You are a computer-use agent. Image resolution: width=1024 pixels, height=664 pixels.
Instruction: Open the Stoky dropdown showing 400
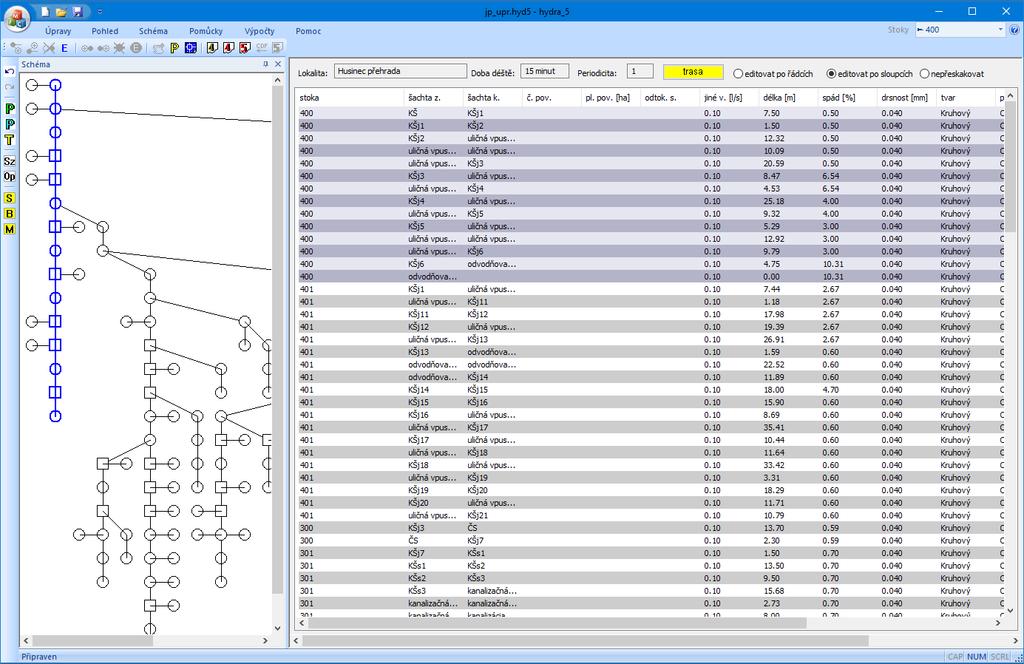959,29
